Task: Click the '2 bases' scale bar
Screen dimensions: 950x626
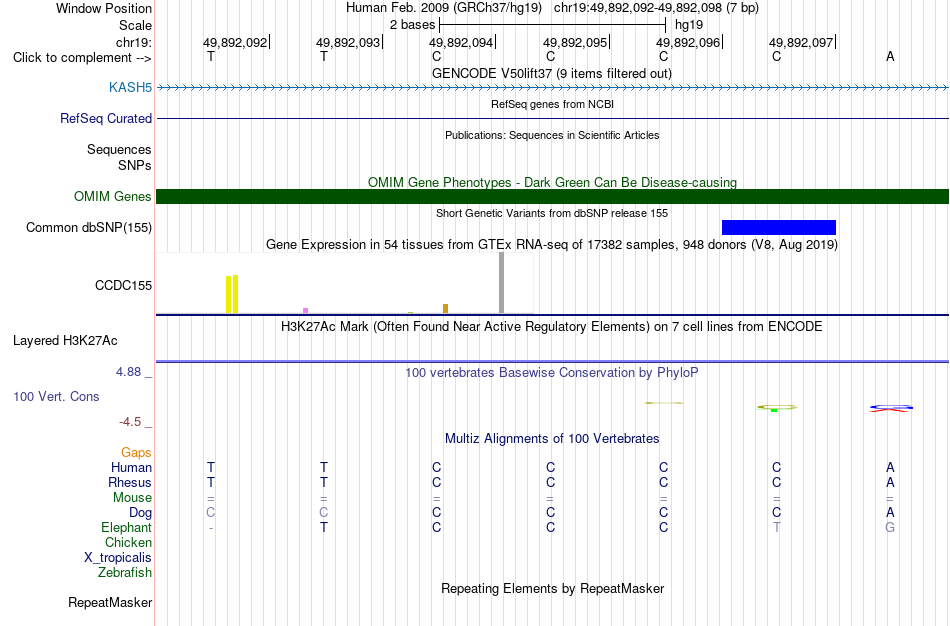Action: click(x=552, y=25)
